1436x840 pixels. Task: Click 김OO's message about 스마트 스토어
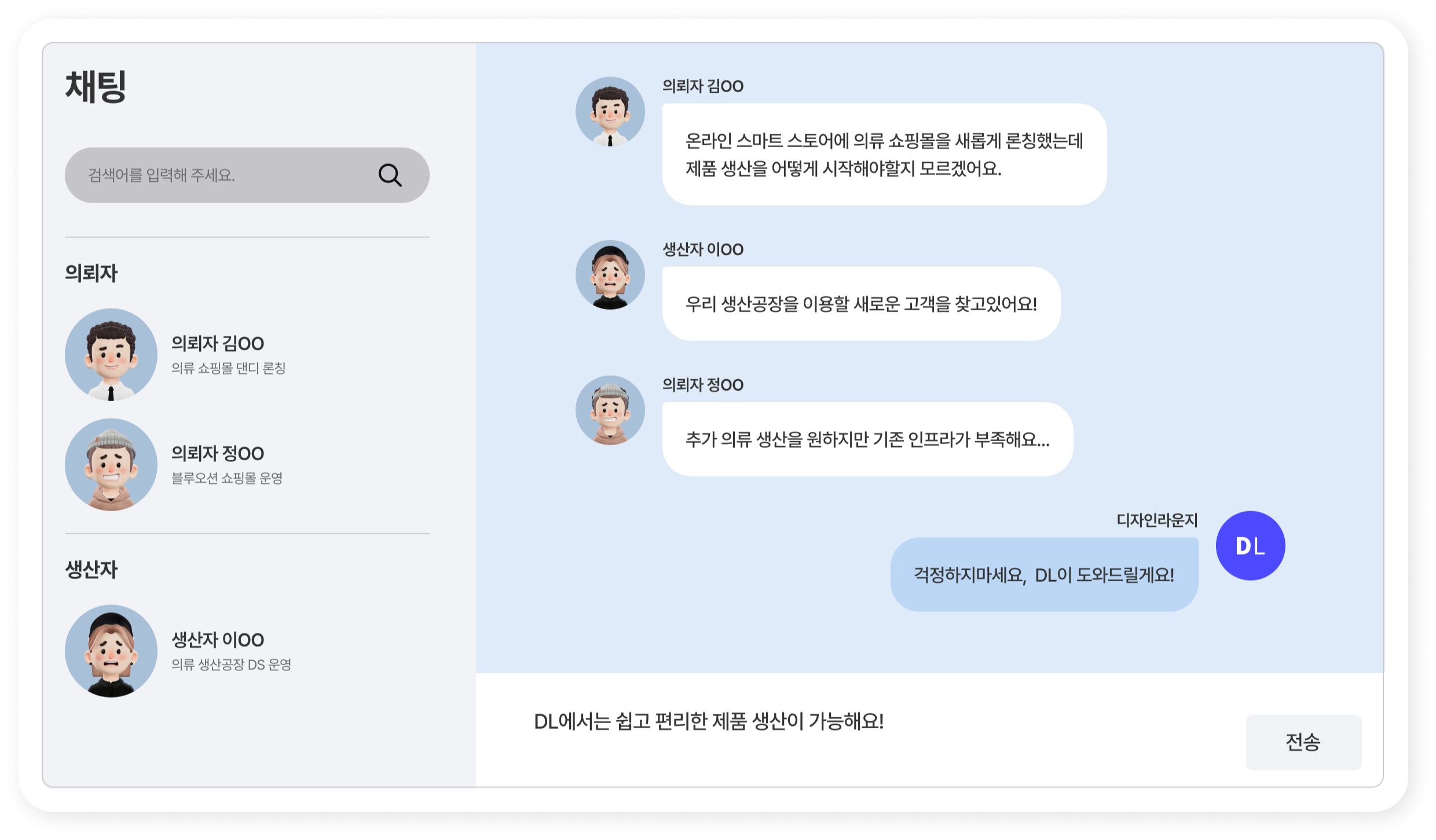[x=884, y=155]
